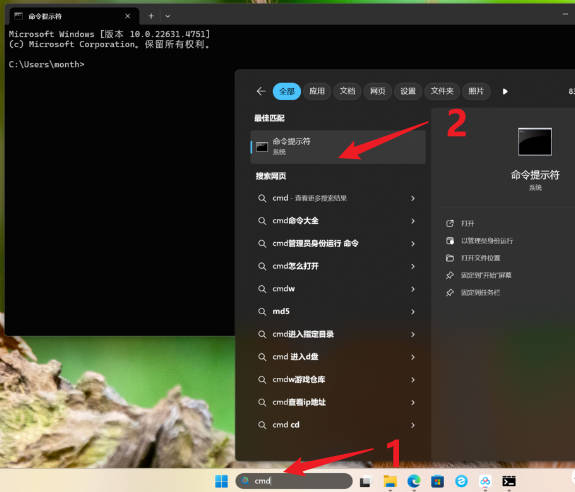575x492 pixels.
Task: Expand chevron beside cmd 进入d盘
Action: [x=413, y=357]
